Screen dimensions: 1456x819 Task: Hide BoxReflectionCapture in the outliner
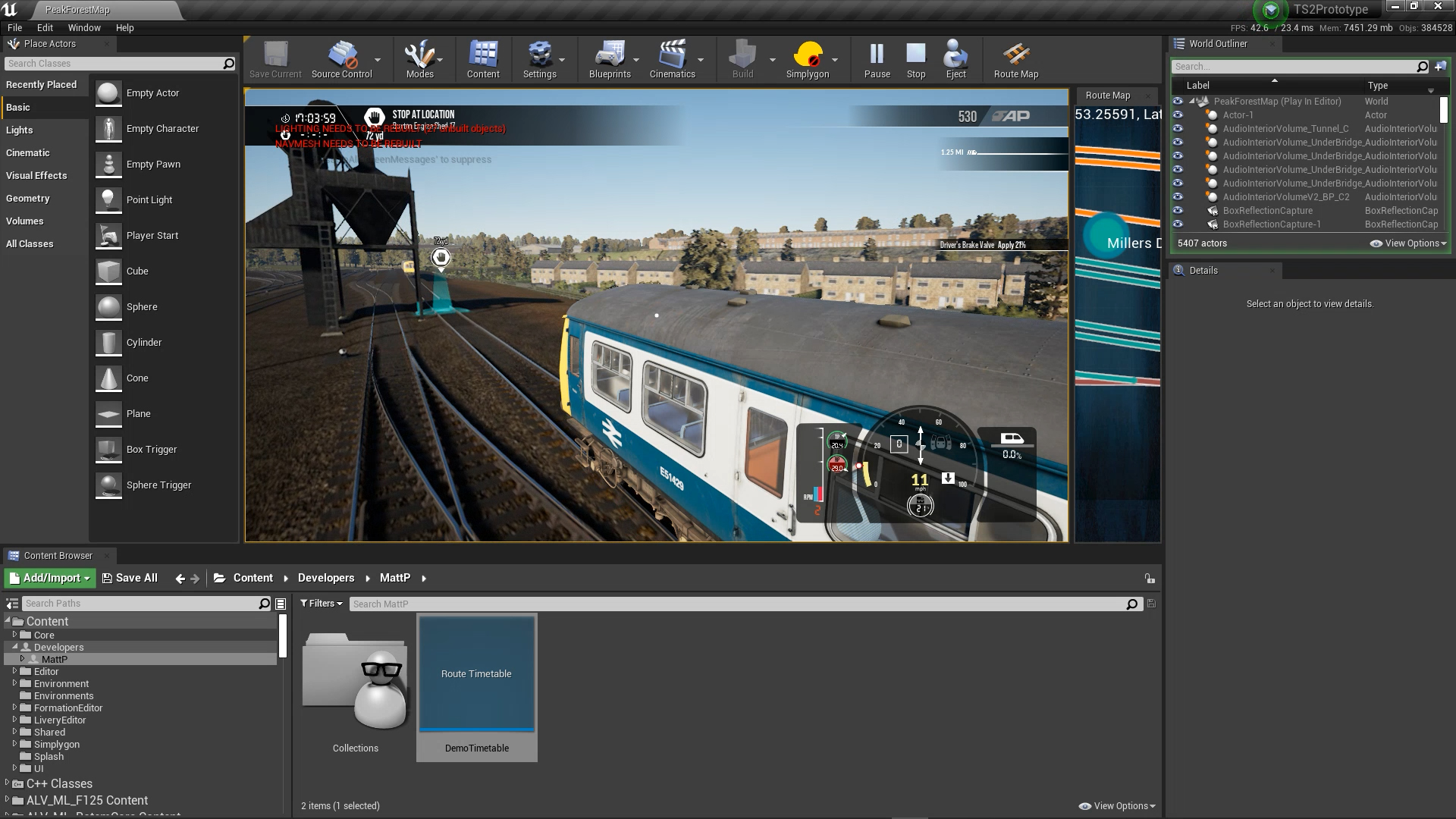(x=1178, y=210)
